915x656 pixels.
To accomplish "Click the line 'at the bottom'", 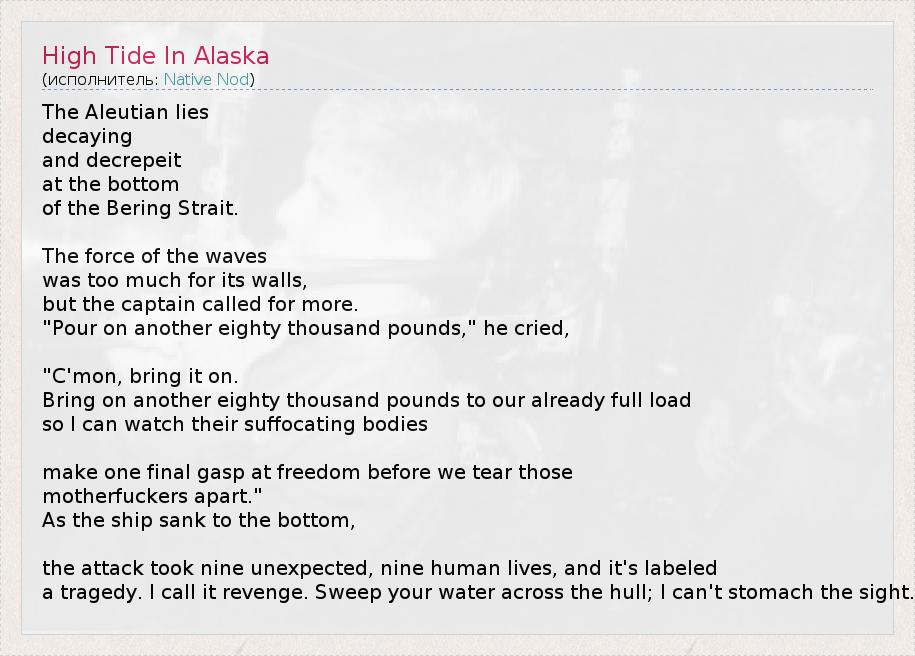I will (110, 184).
